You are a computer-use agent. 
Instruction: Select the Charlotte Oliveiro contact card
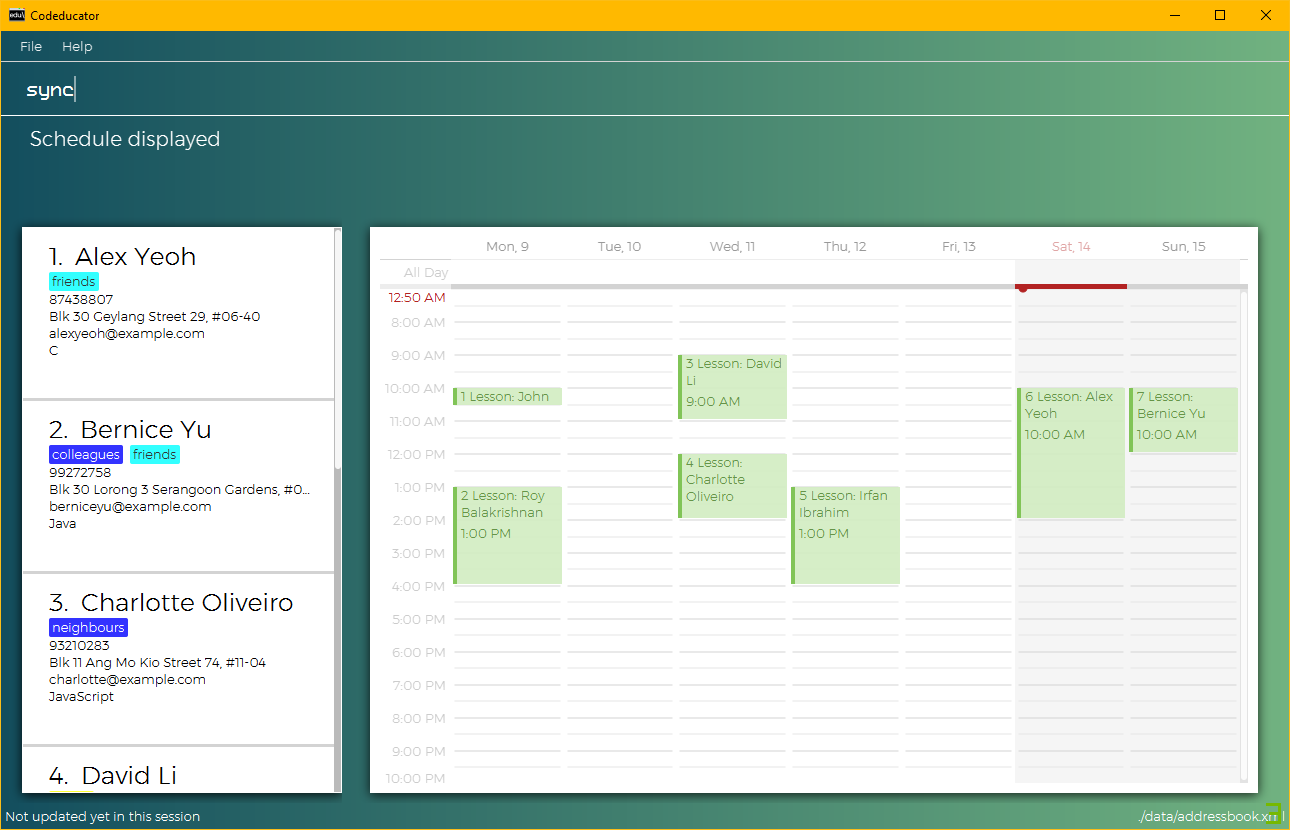pos(178,659)
